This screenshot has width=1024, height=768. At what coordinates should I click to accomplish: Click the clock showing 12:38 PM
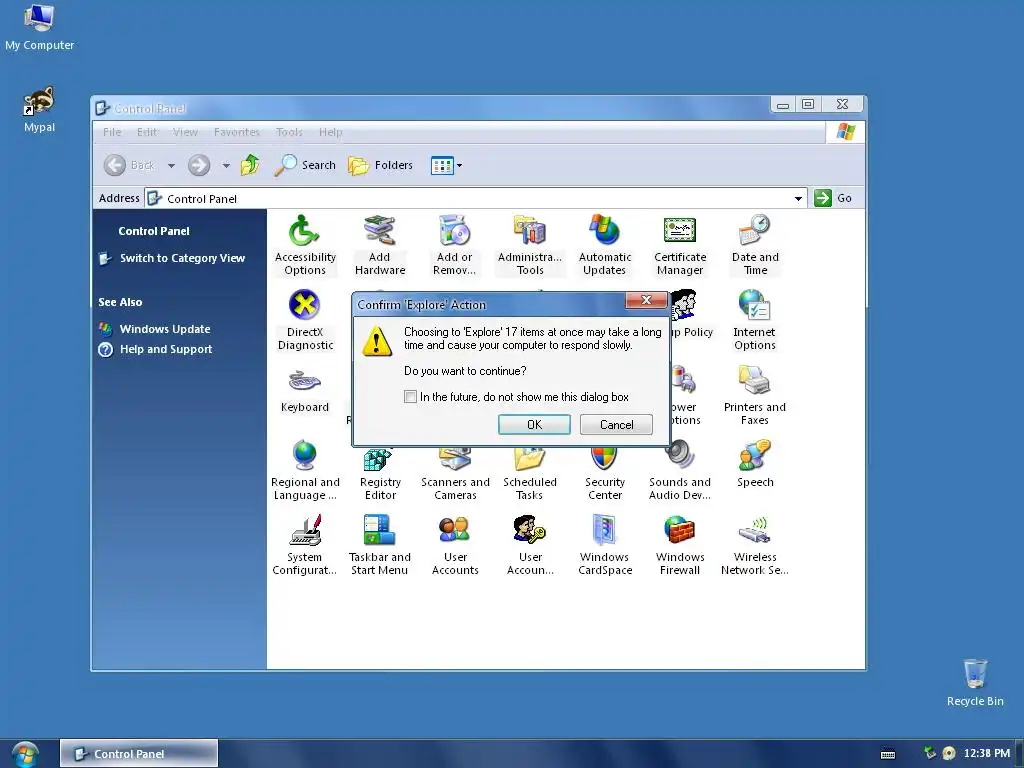[x=987, y=753]
